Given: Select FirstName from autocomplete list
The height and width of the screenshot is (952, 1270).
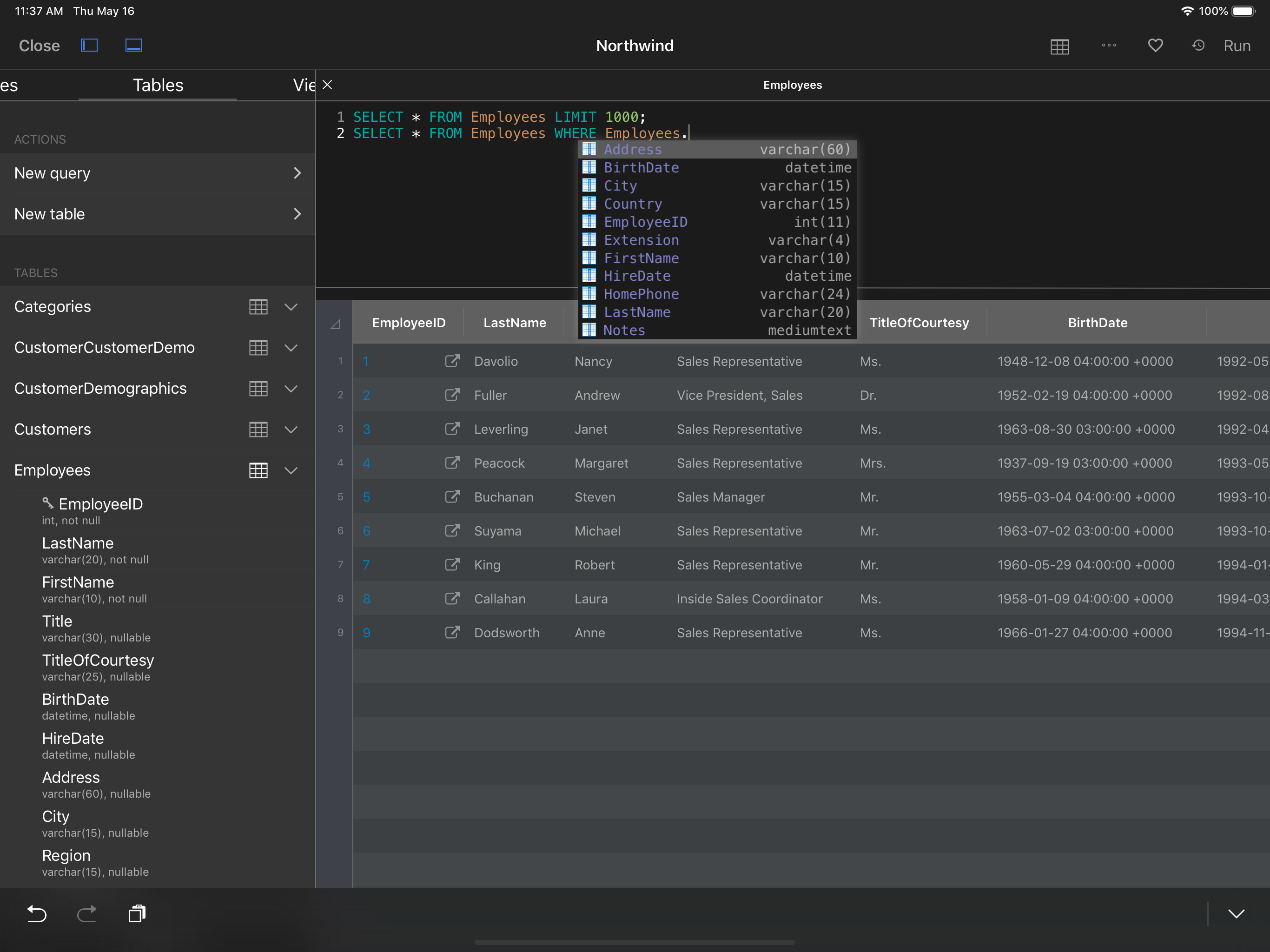Looking at the screenshot, I should coord(641,258).
